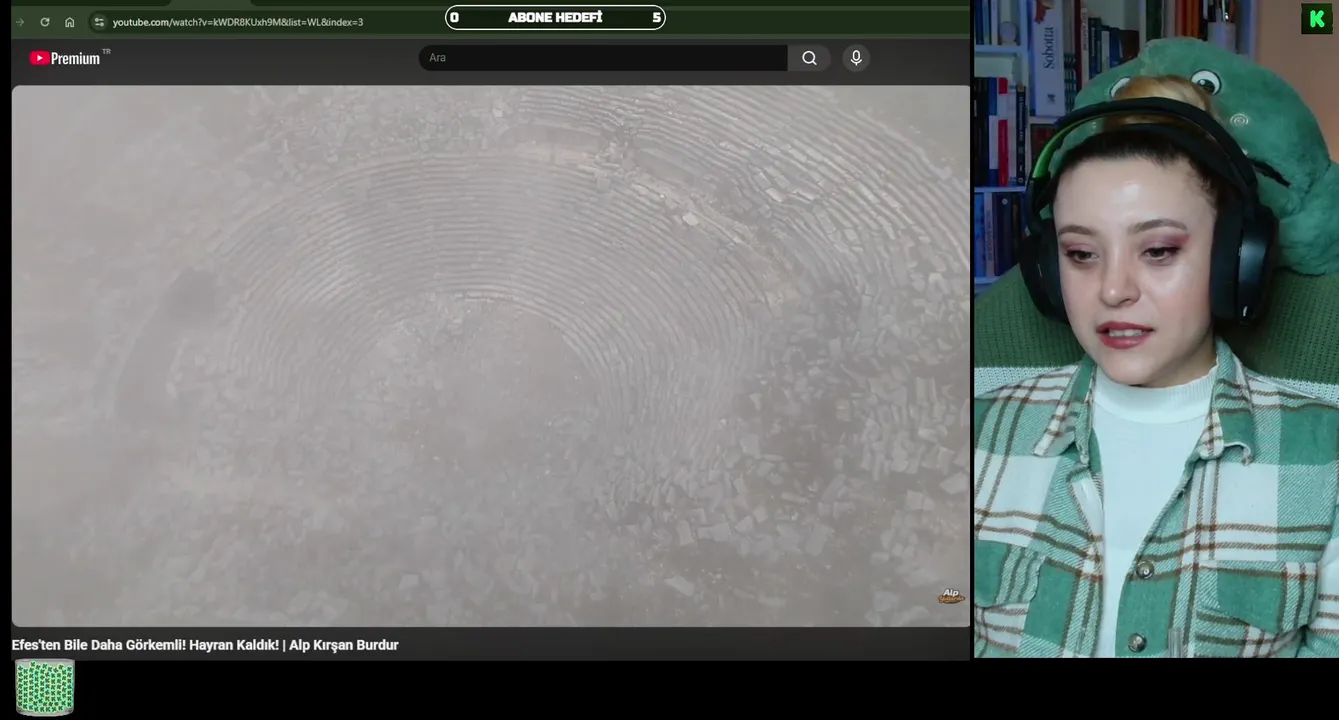The image size is (1339, 720).
Task: Click the ABONE HEDEFİ goal bar
Action: 555,17
